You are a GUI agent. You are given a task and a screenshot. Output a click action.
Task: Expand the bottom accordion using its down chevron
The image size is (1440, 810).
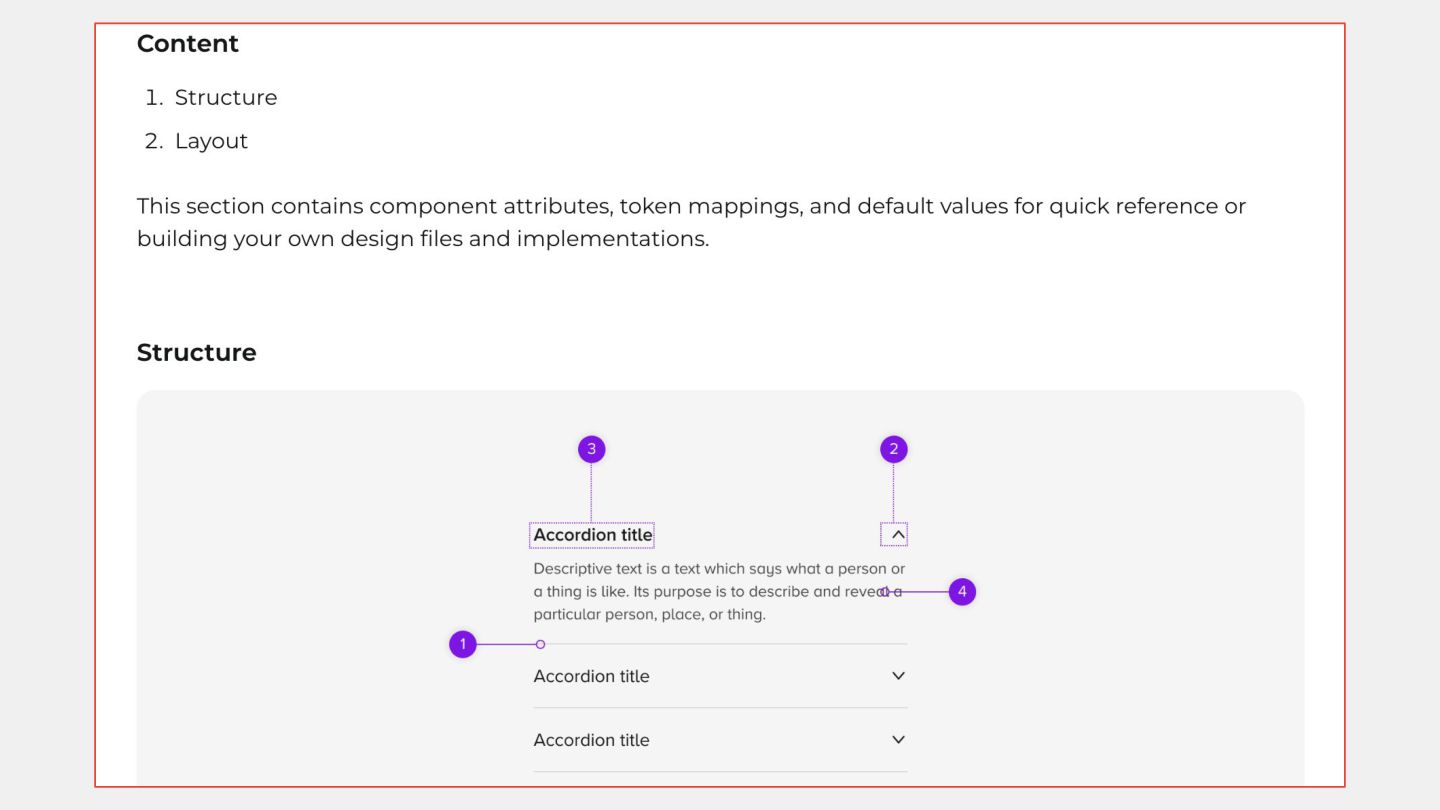pos(898,740)
